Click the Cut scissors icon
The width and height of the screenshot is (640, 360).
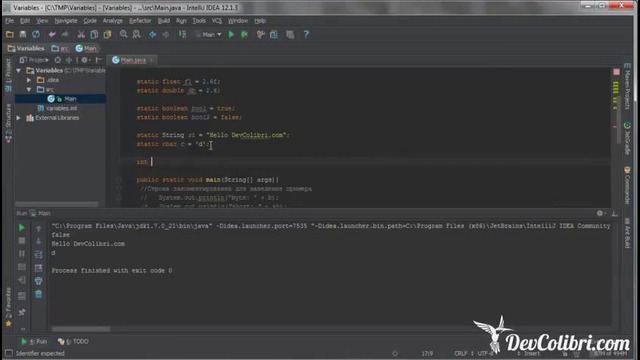[x=81, y=35]
